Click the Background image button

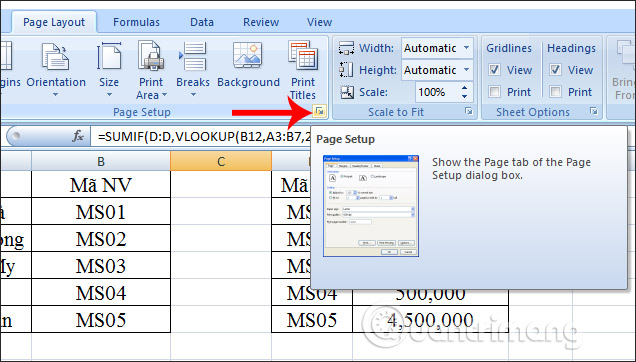point(248,65)
